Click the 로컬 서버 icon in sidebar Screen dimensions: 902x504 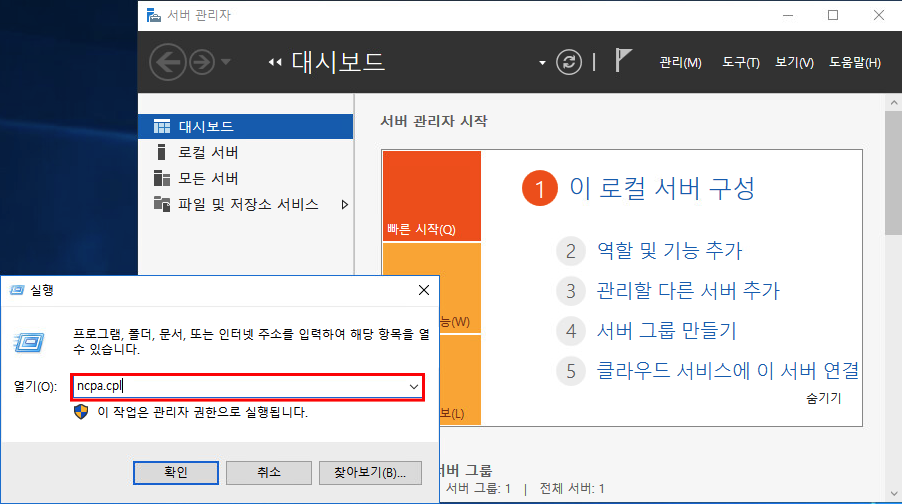(162, 152)
